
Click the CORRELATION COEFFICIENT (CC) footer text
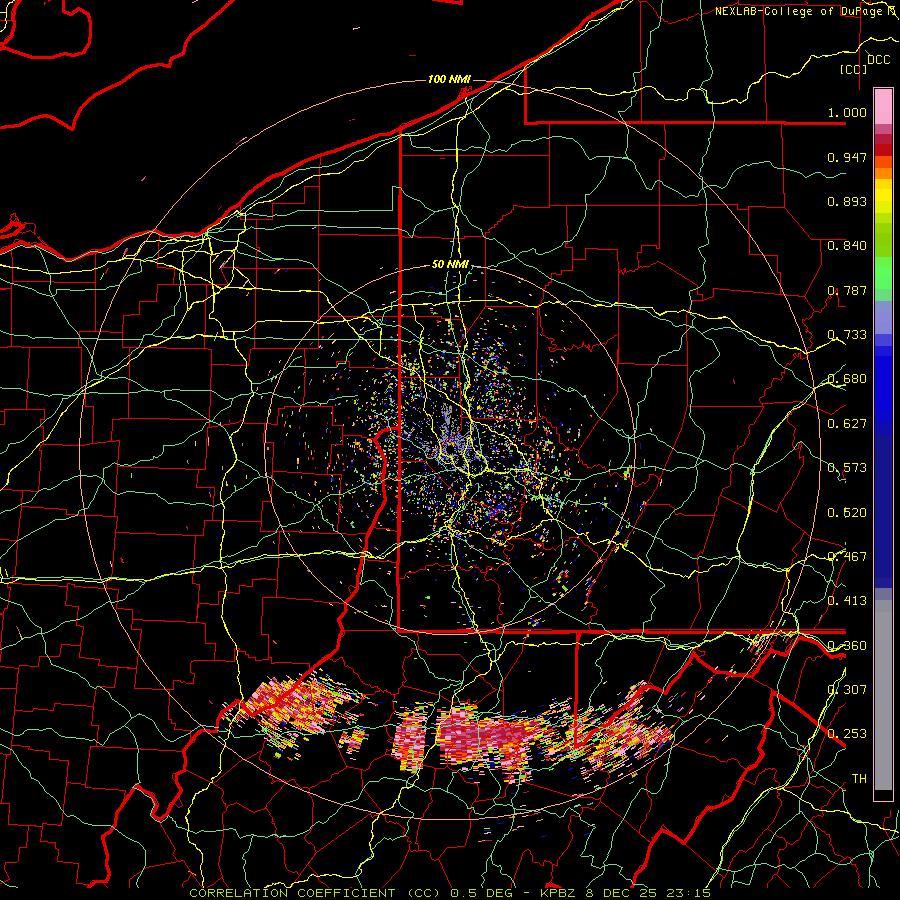pos(316,893)
